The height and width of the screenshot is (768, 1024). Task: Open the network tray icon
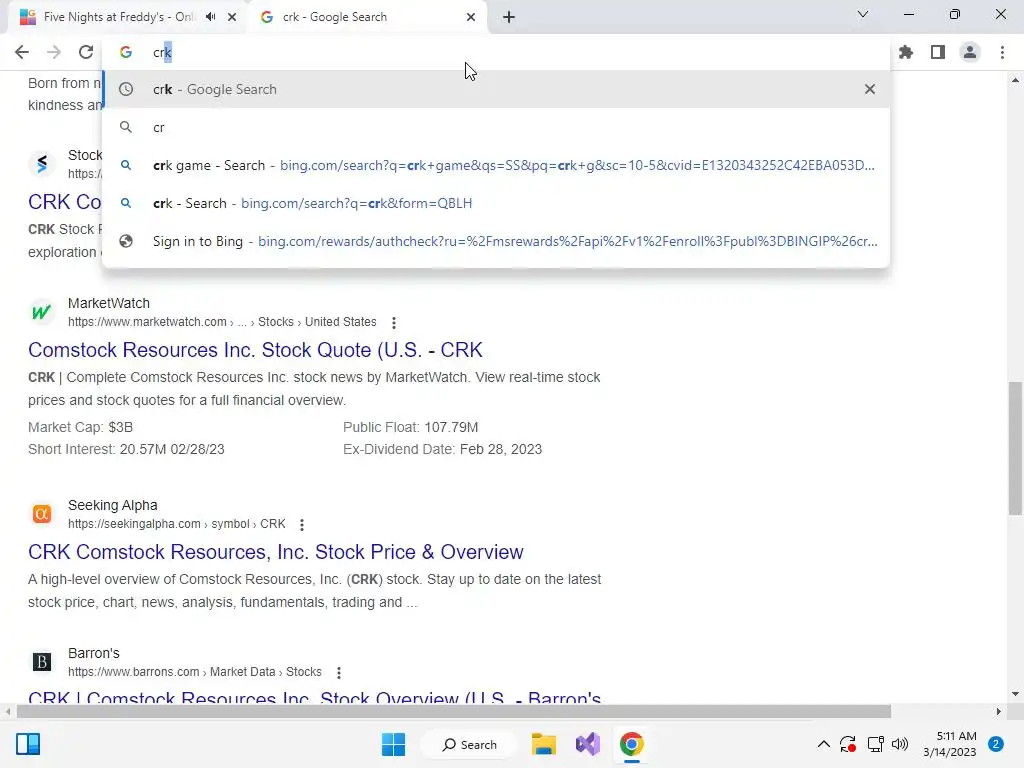[x=875, y=744]
